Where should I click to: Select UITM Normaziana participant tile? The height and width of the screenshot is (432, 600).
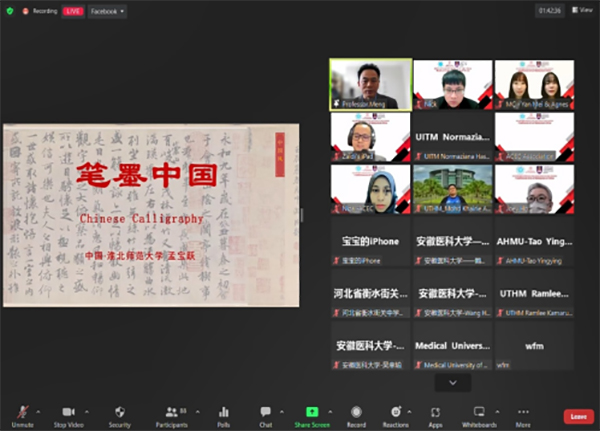tap(453, 137)
